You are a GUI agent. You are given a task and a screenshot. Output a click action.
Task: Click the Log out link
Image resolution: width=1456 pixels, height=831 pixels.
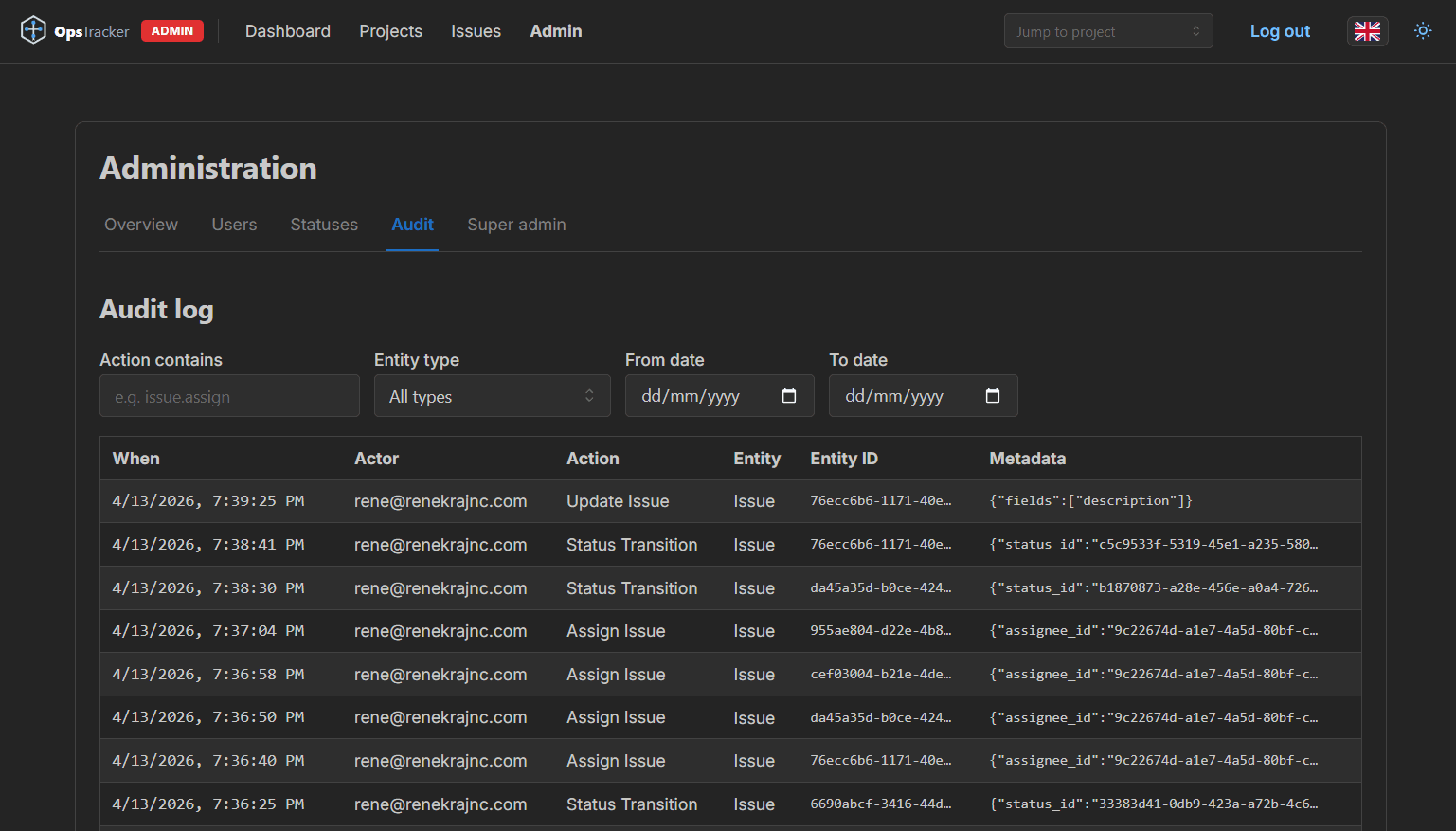[1280, 30]
